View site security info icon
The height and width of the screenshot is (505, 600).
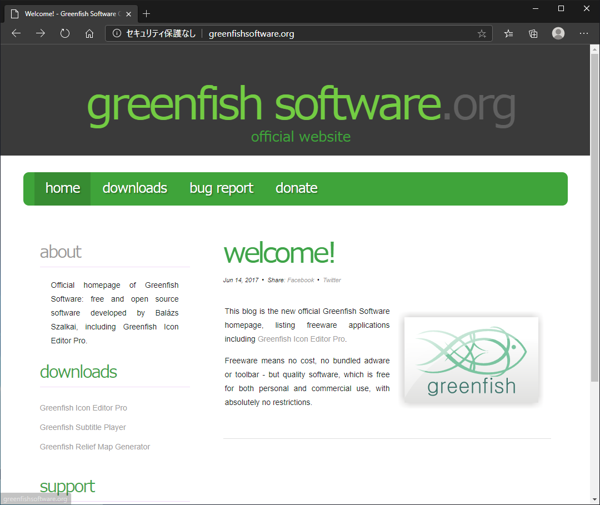pyautogui.click(x=117, y=34)
